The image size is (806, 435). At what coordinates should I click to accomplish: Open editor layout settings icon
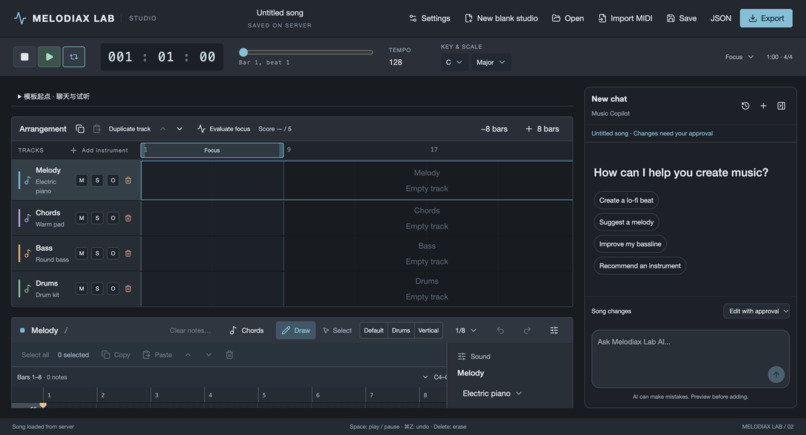554,331
